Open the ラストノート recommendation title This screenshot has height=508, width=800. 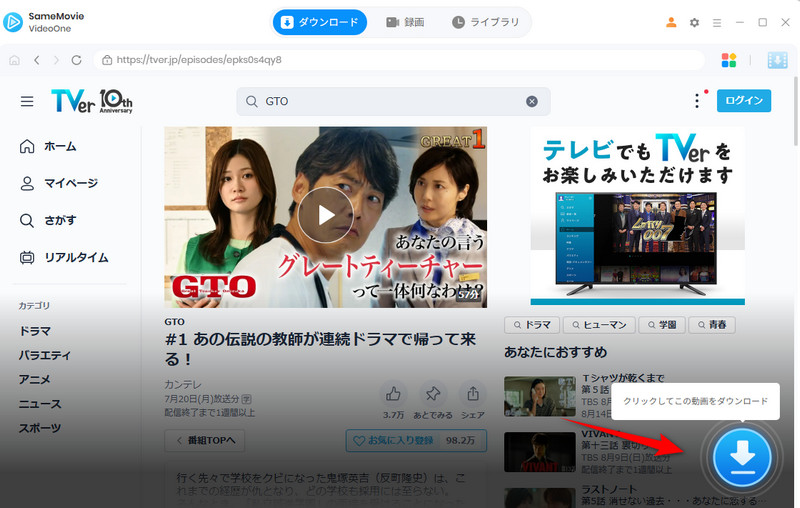point(609,489)
